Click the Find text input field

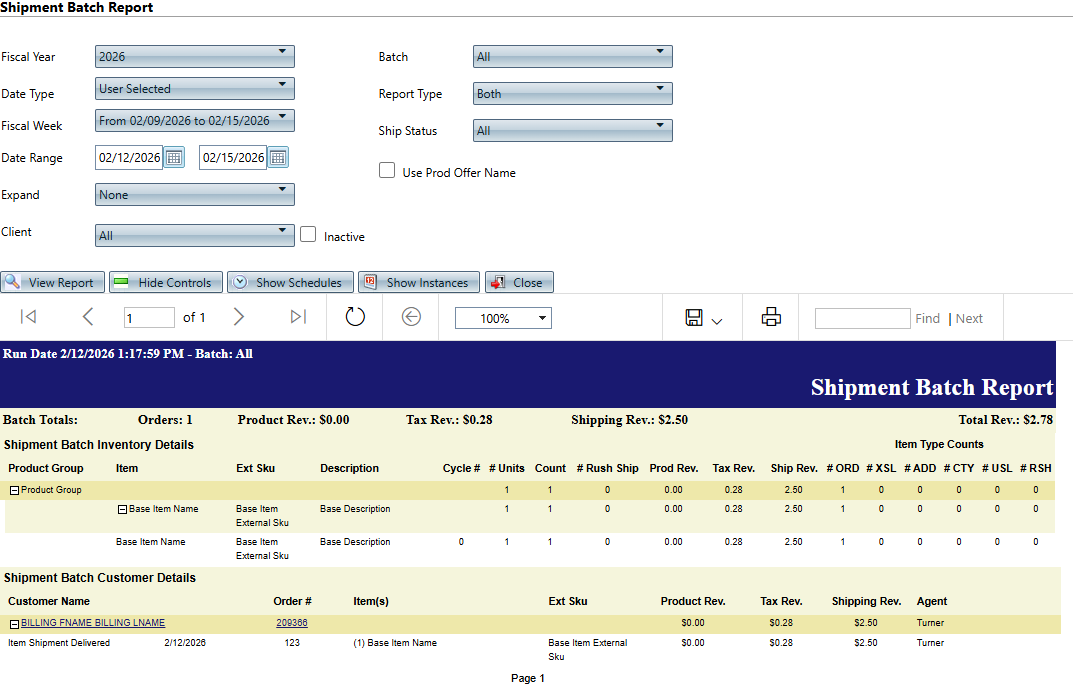(x=862, y=318)
